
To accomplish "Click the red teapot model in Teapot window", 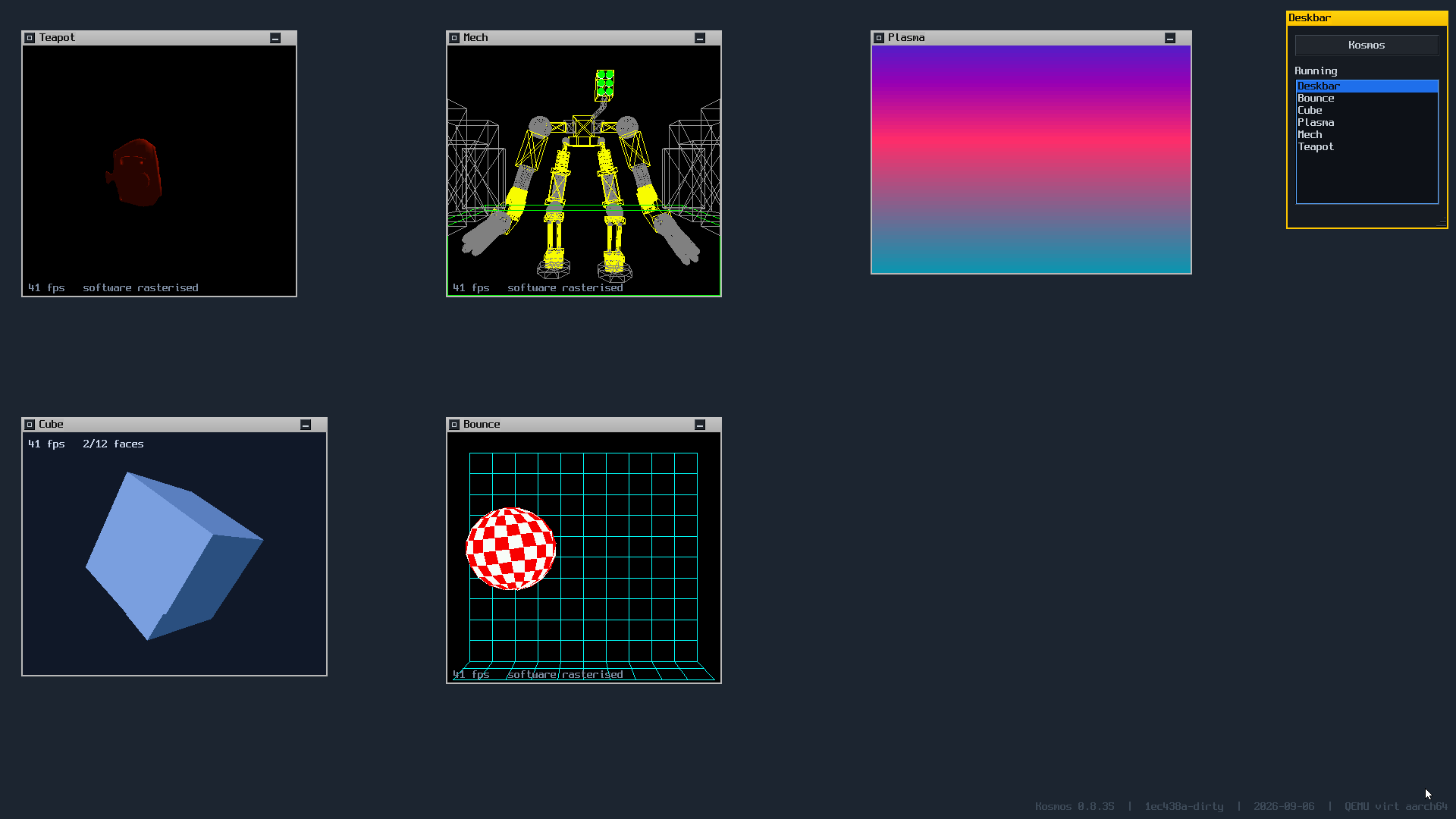I will (134, 173).
